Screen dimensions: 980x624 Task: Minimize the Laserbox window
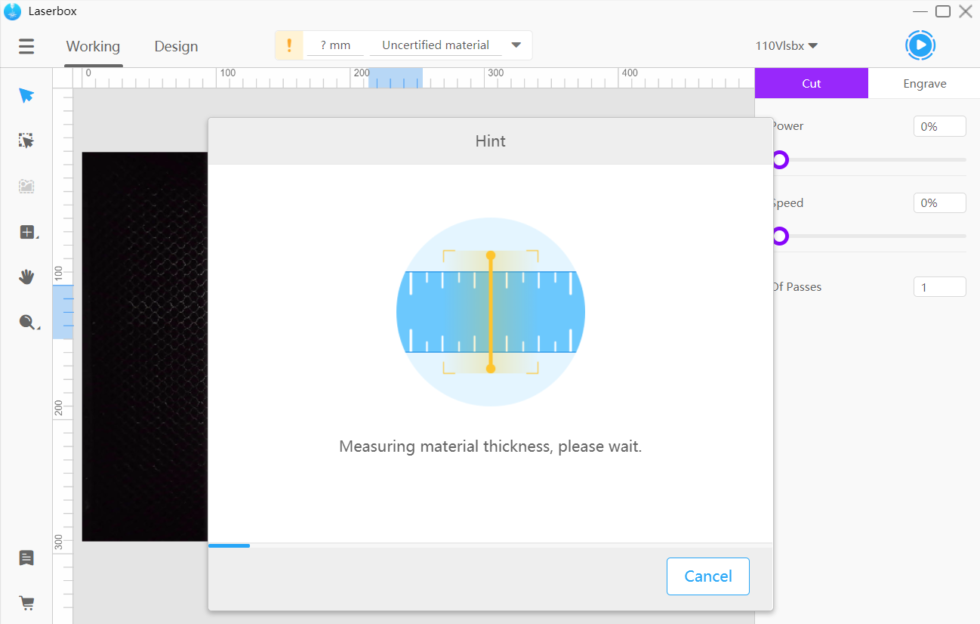(x=920, y=11)
